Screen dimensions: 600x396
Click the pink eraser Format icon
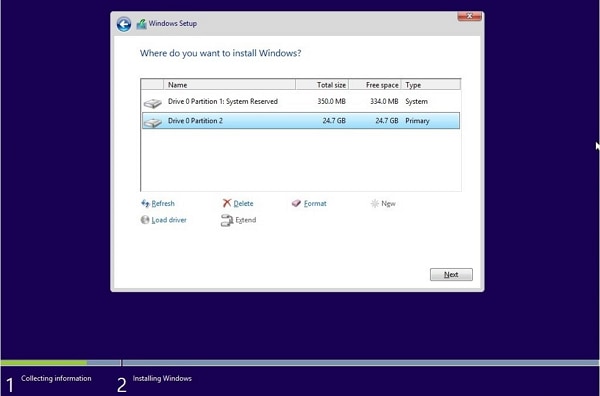tap(296, 203)
